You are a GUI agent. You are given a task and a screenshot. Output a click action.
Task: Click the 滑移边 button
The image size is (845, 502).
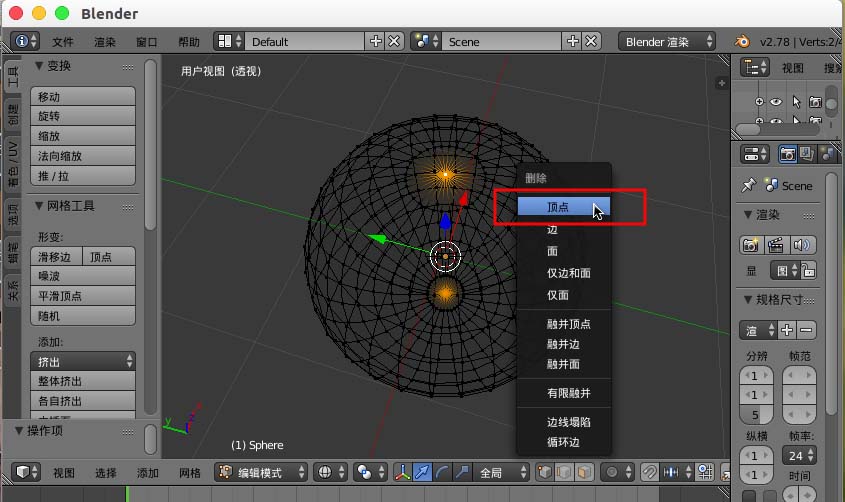[56, 256]
